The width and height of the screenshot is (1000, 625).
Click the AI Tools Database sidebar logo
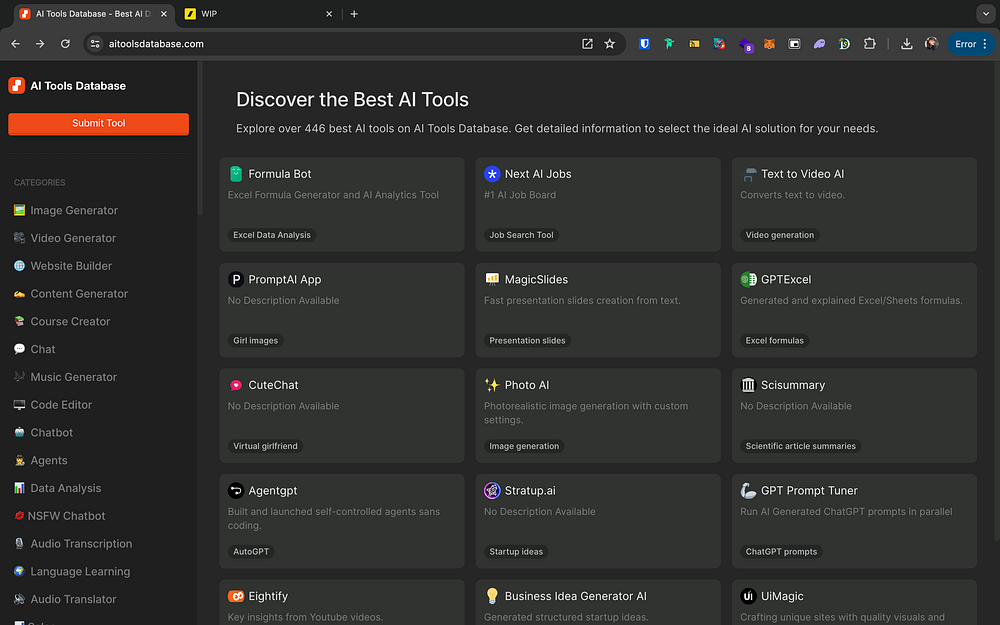16,86
